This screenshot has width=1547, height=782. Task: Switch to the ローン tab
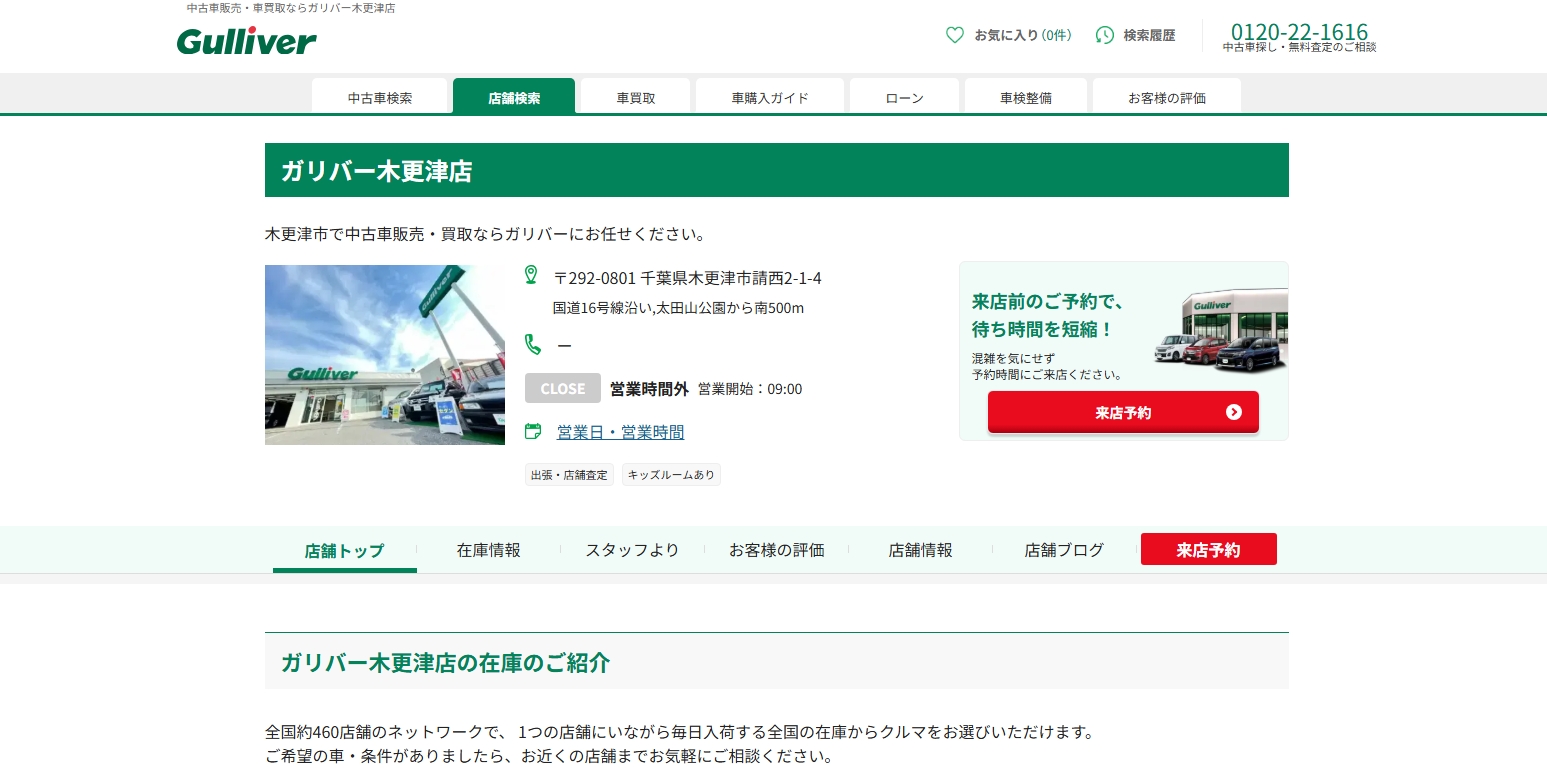(904, 98)
